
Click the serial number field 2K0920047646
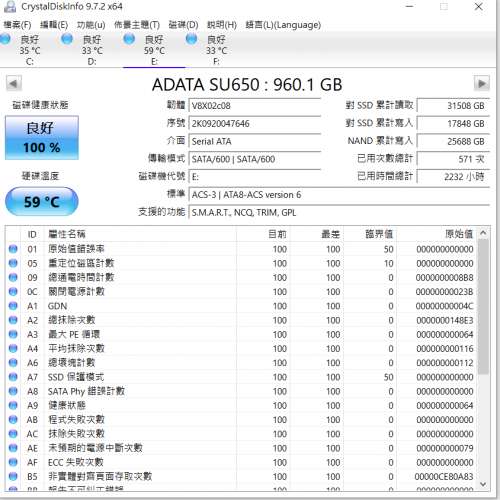tap(255, 123)
